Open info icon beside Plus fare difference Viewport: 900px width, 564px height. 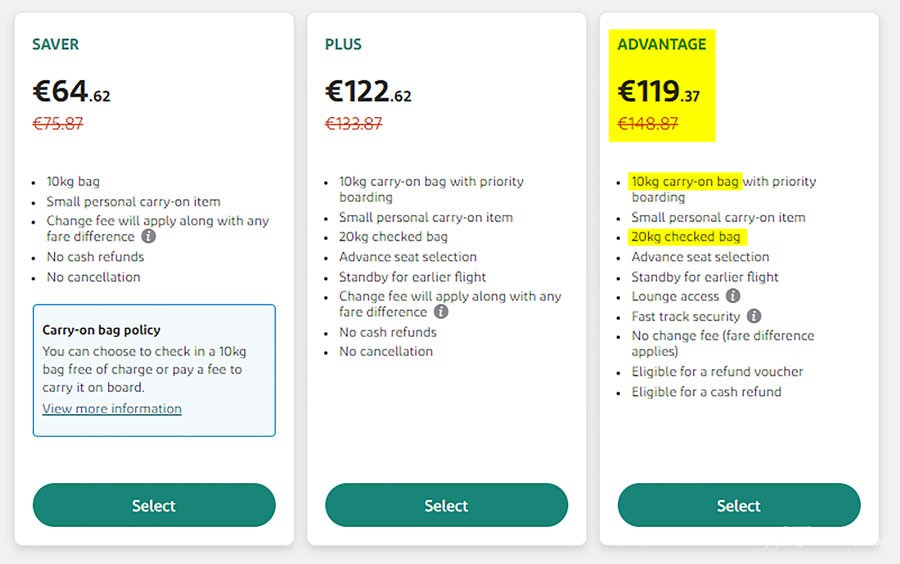pyautogui.click(x=441, y=312)
